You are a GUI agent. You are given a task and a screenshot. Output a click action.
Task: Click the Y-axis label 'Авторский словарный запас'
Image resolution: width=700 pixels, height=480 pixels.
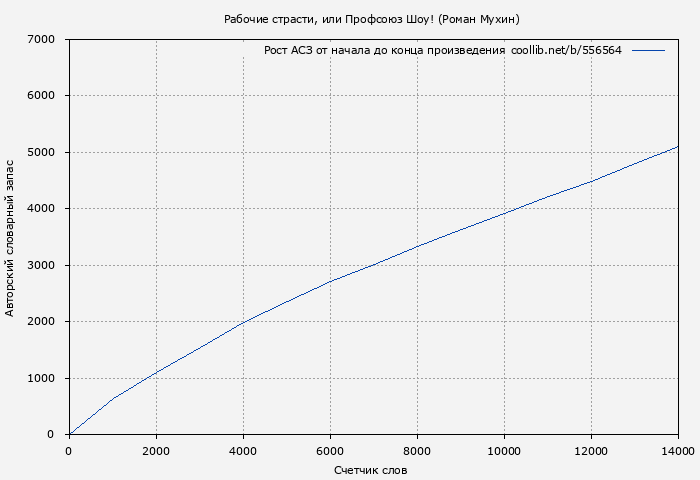10,237
